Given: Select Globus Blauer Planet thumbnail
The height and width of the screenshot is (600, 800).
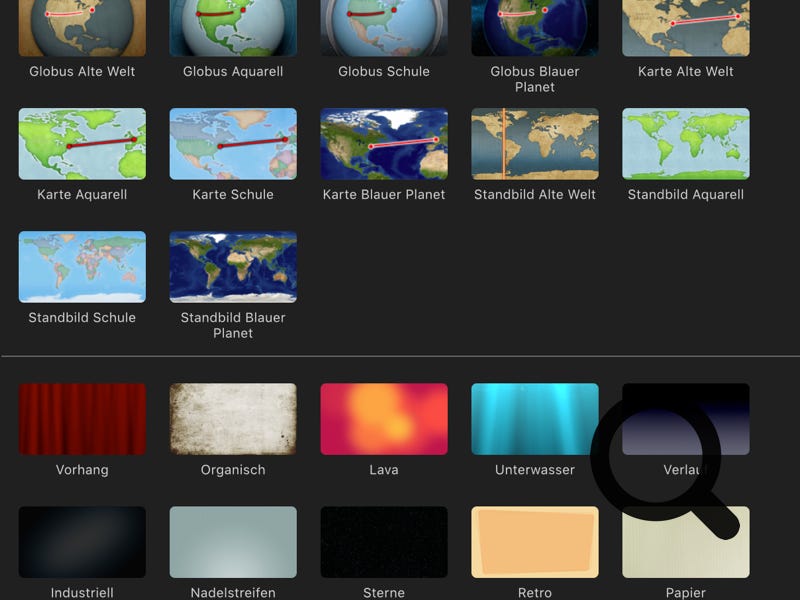Looking at the screenshot, I should coord(535,27).
